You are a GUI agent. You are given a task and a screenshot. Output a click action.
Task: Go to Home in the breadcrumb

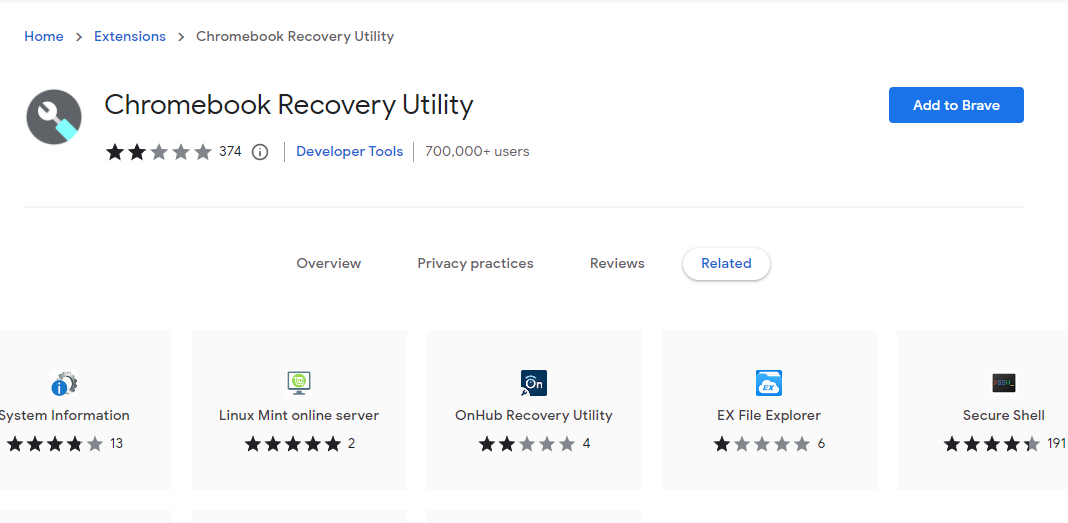click(44, 36)
